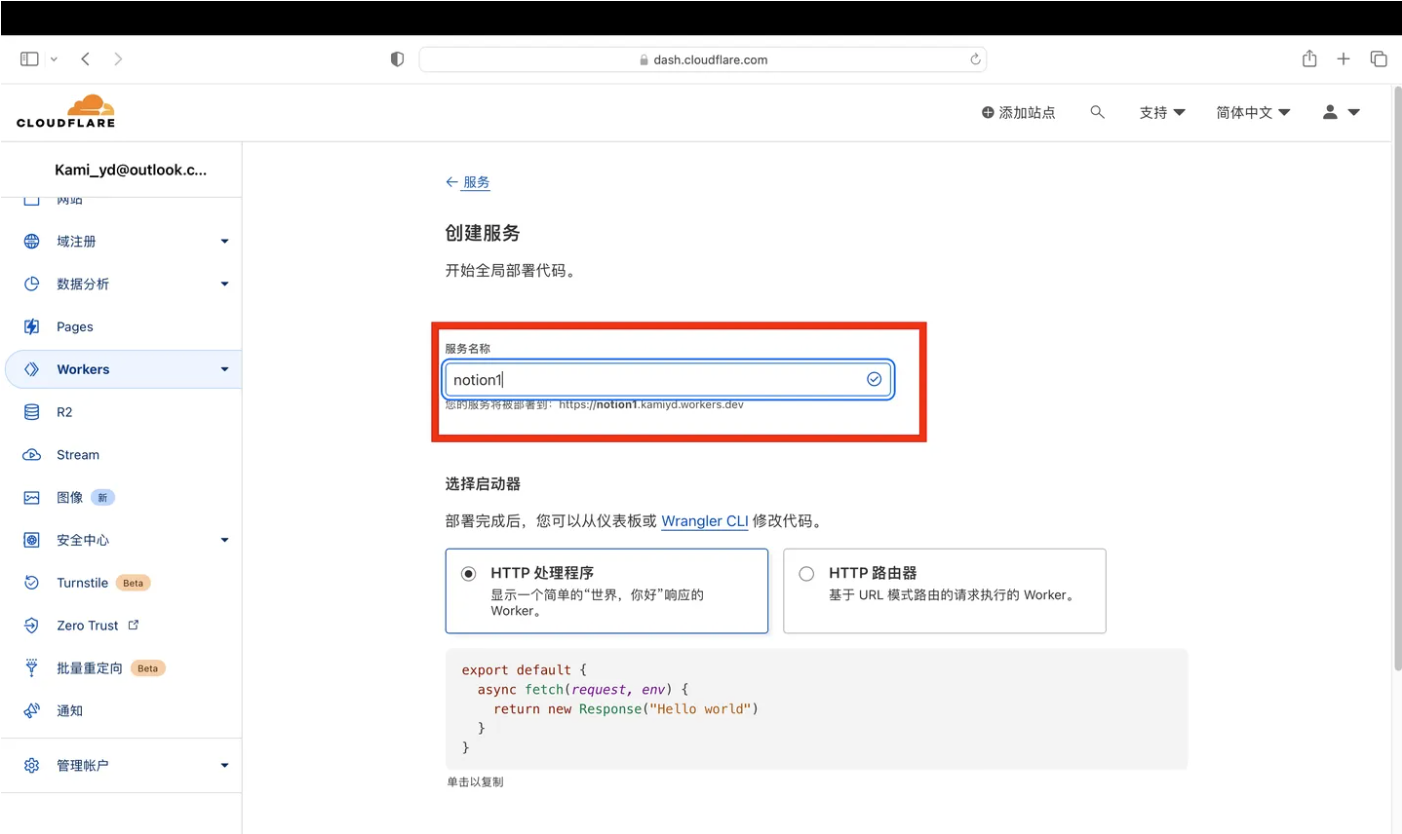Open Zero Trust in the sidebar
1402x834 pixels.
coord(87,626)
